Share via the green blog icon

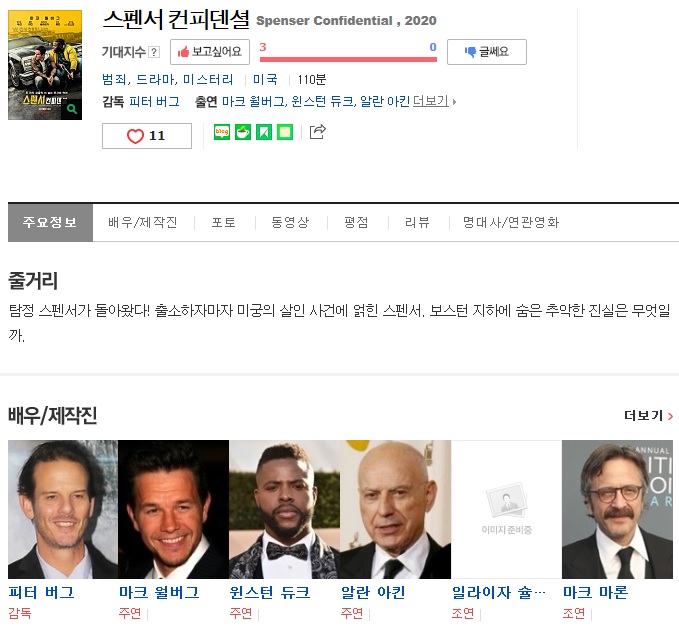coord(222,132)
